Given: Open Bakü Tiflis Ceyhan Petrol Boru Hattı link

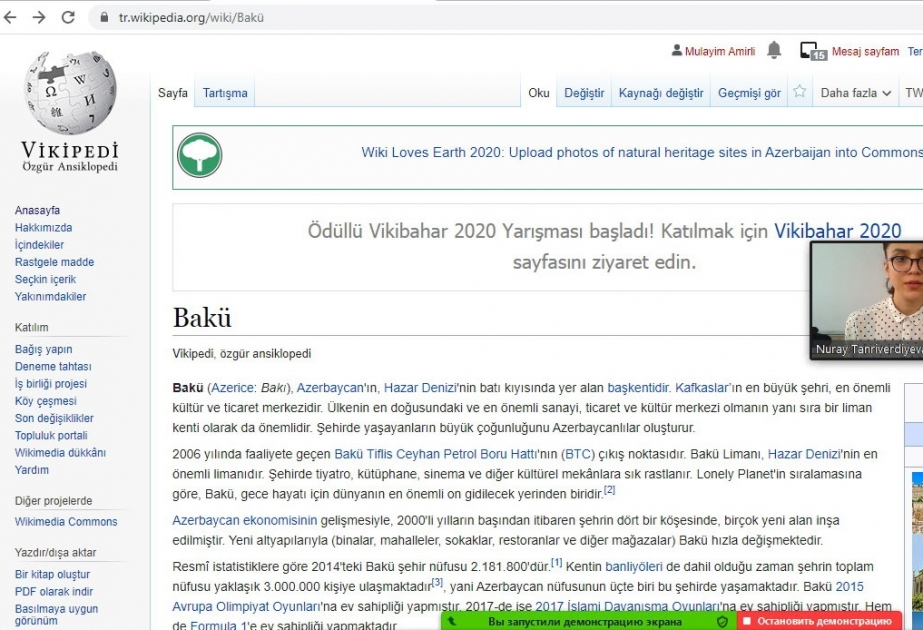Looking at the screenshot, I should coord(436,454).
